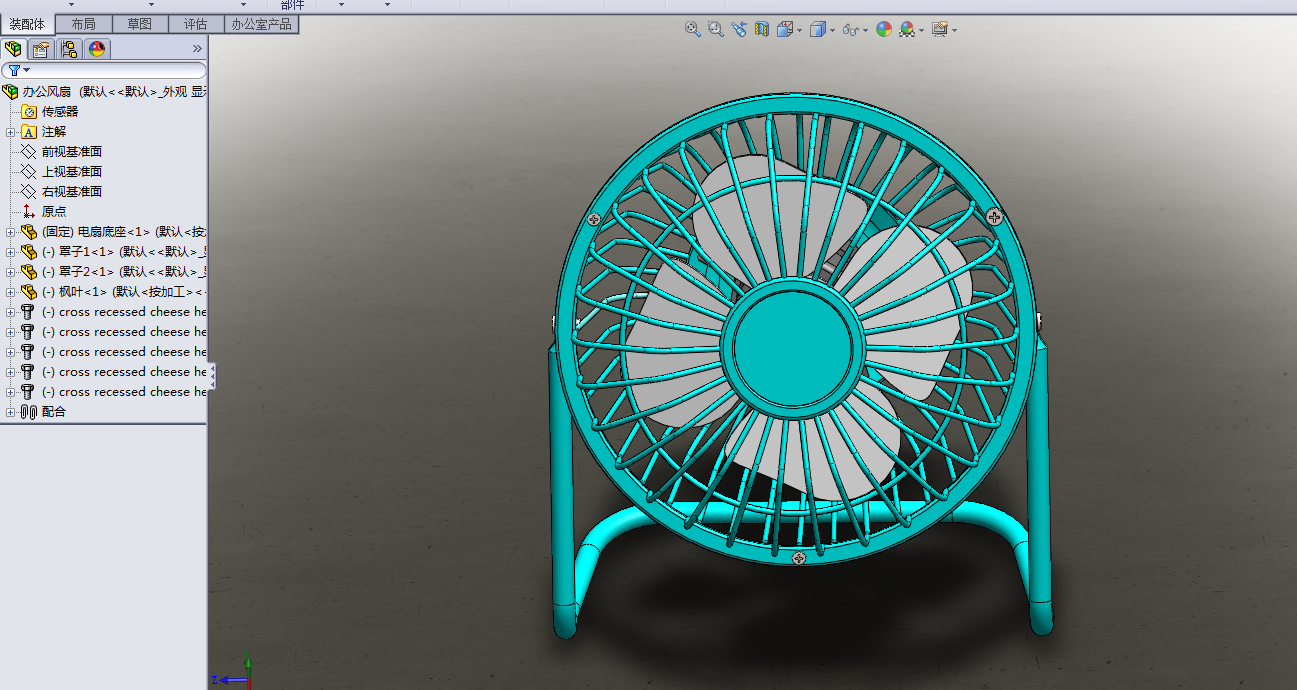The height and width of the screenshot is (690, 1297).
Task: Click the Display Style cube icon
Action: pyautogui.click(x=818, y=30)
